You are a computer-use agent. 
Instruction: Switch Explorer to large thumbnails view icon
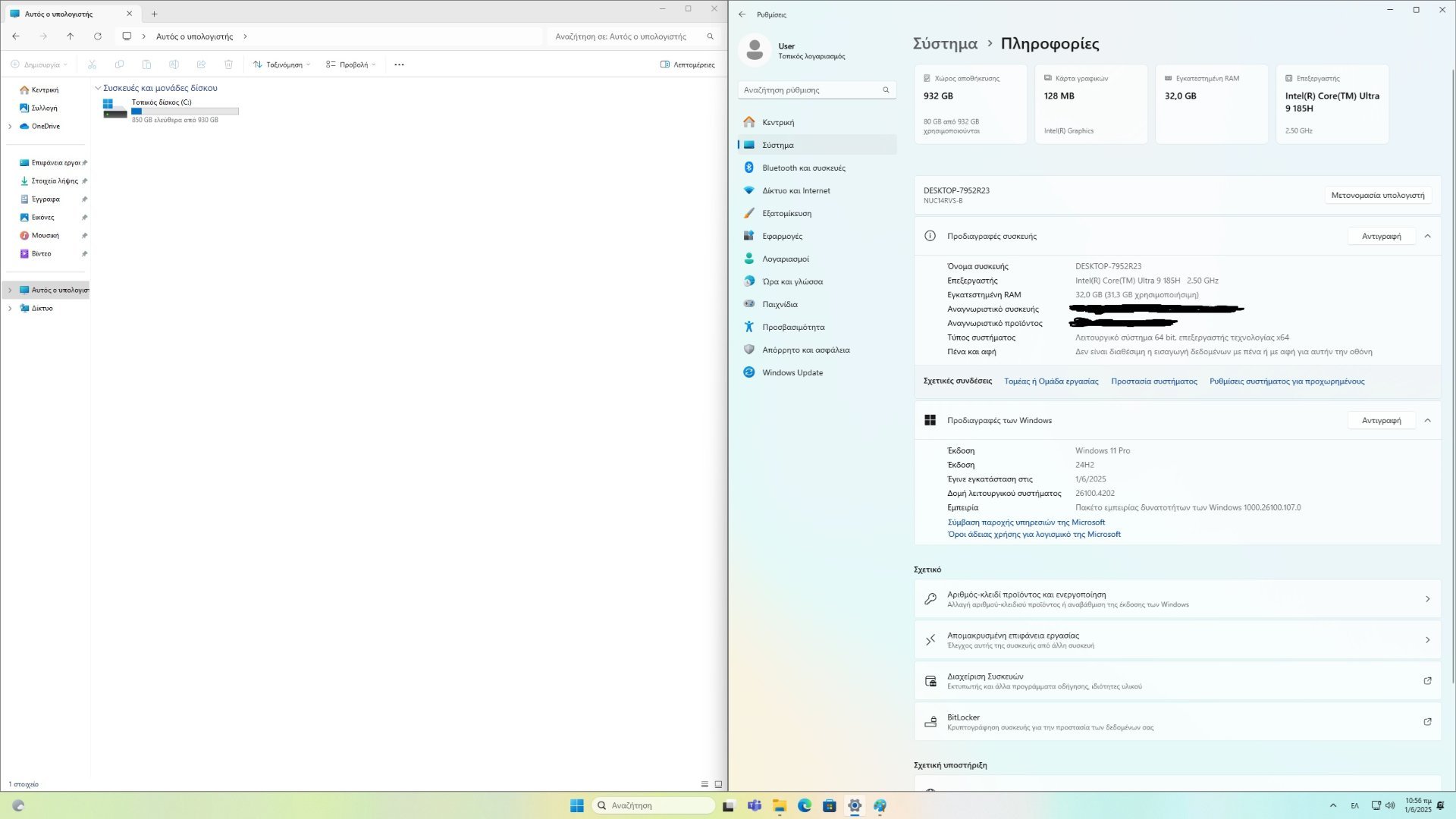(x=718, y=784)
